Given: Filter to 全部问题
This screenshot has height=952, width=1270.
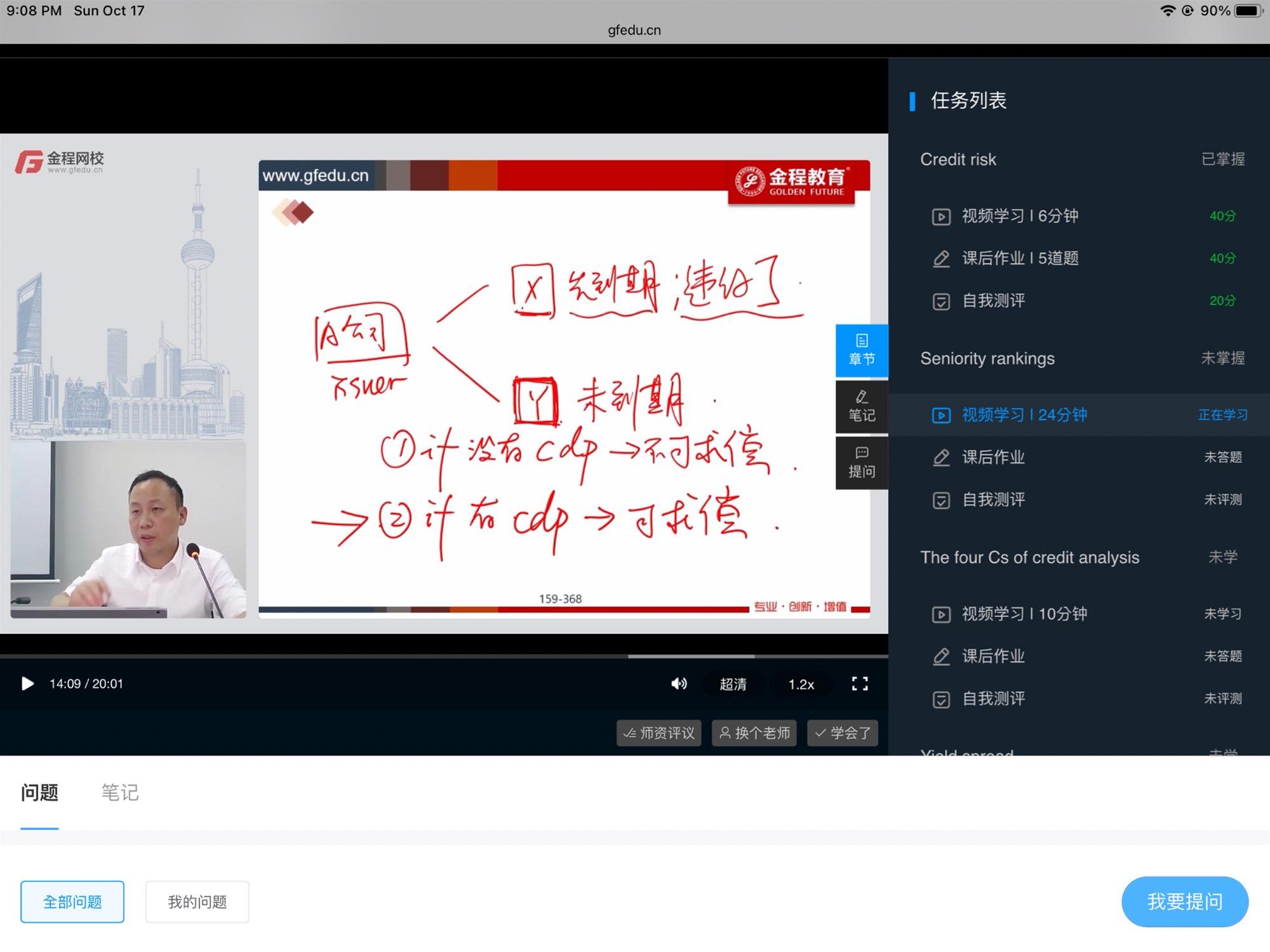Looking at the screenshot, I should [x=72, y=901].
